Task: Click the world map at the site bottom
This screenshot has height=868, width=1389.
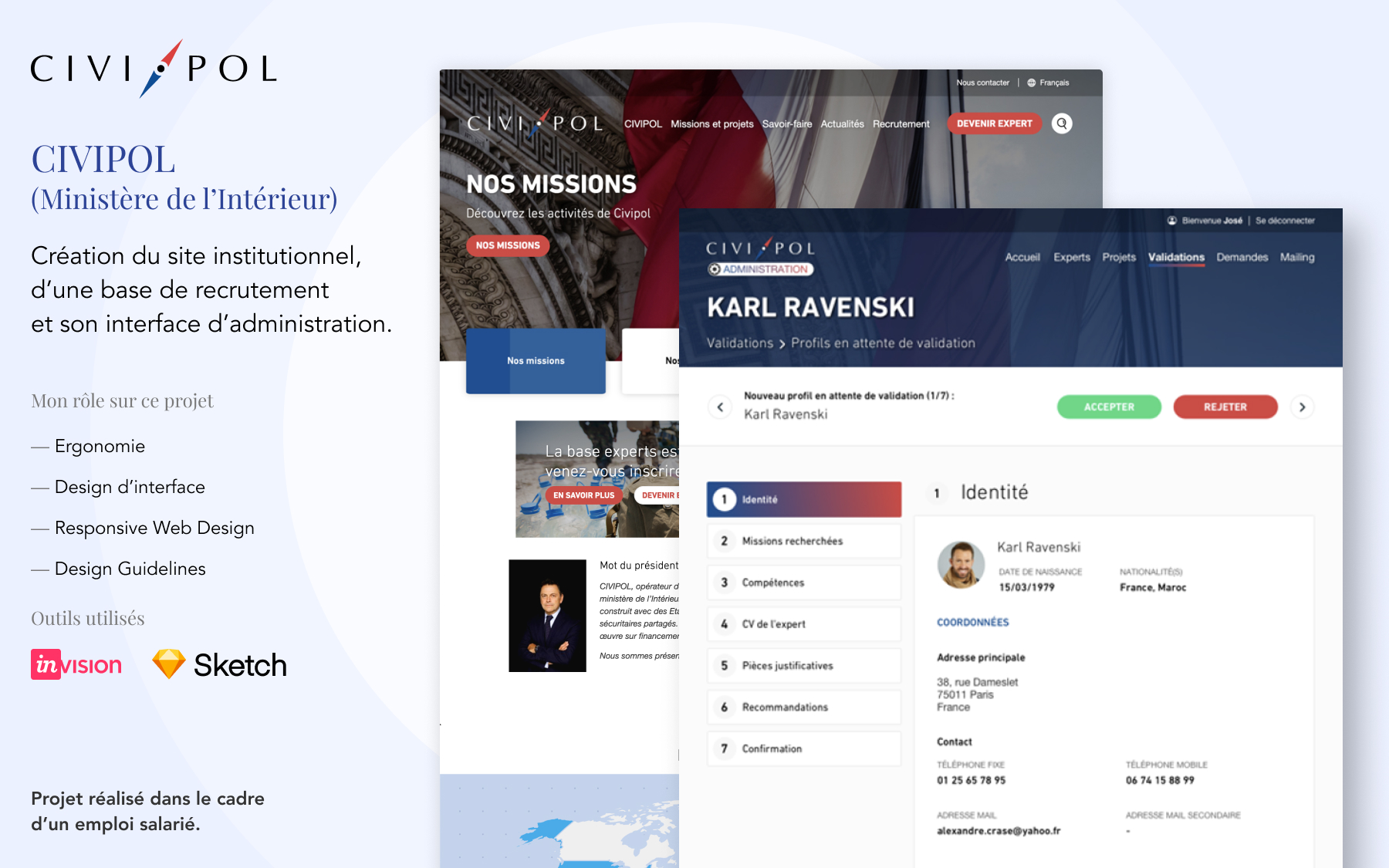Action: click(x=559, y=822)
